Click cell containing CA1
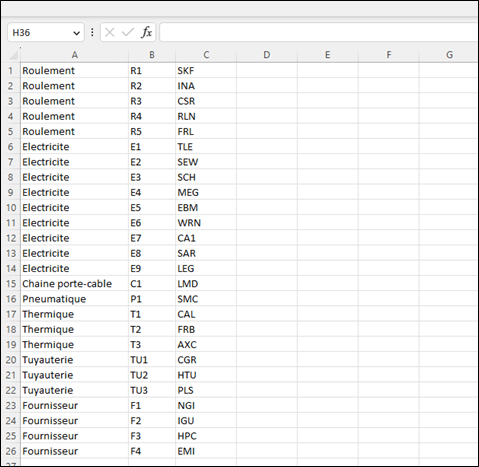Image resolution: width=479 pixels, height=467 pixels. (206, 238)
